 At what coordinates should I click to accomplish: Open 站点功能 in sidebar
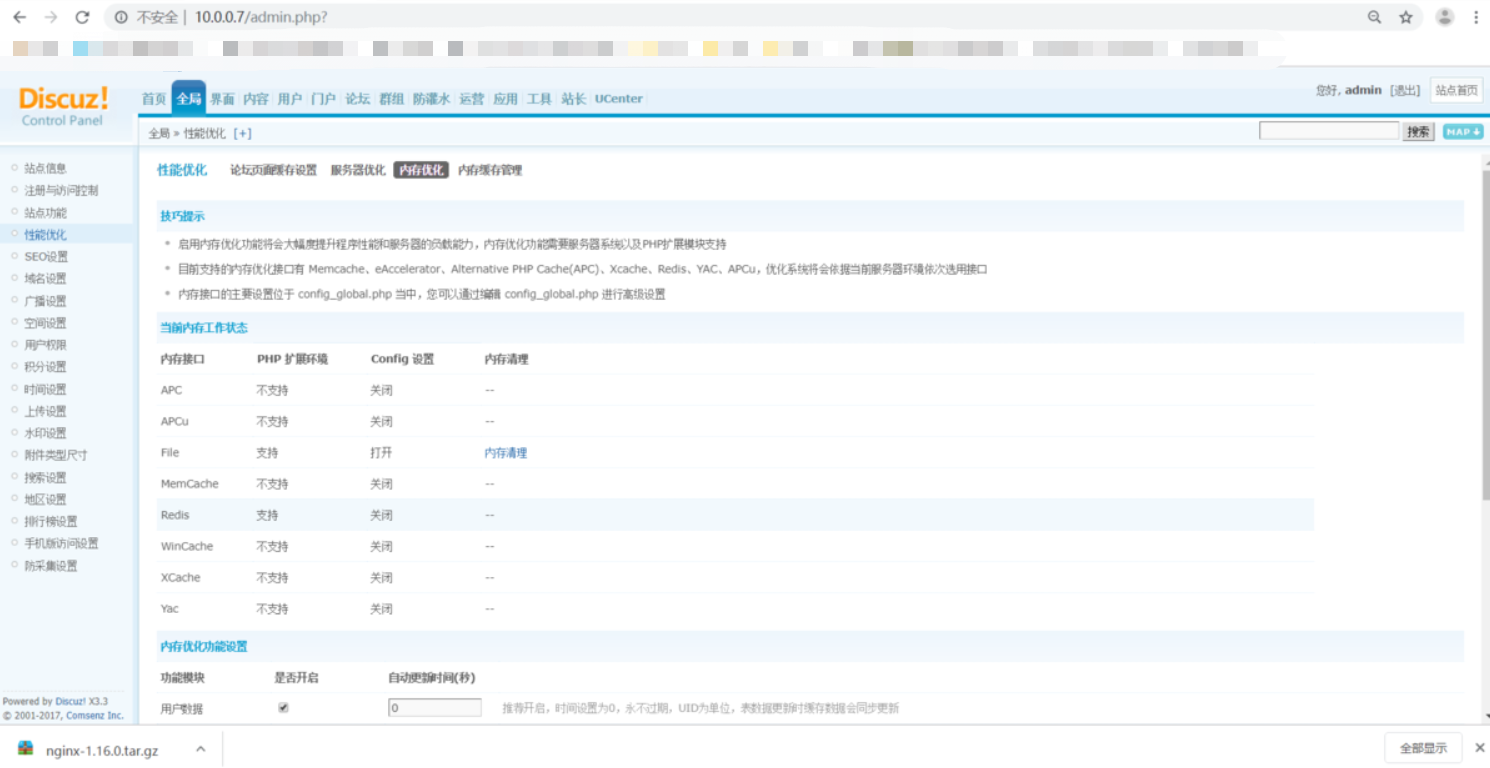point(45,212)
